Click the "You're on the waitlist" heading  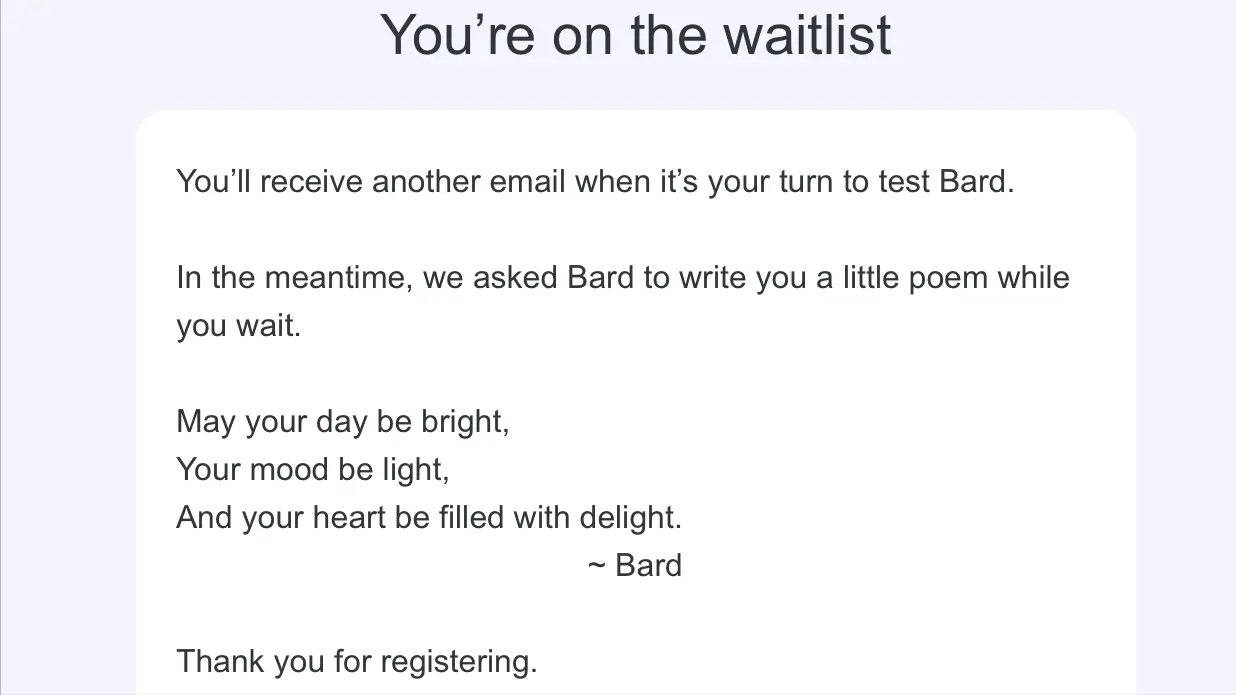[635, 35]
